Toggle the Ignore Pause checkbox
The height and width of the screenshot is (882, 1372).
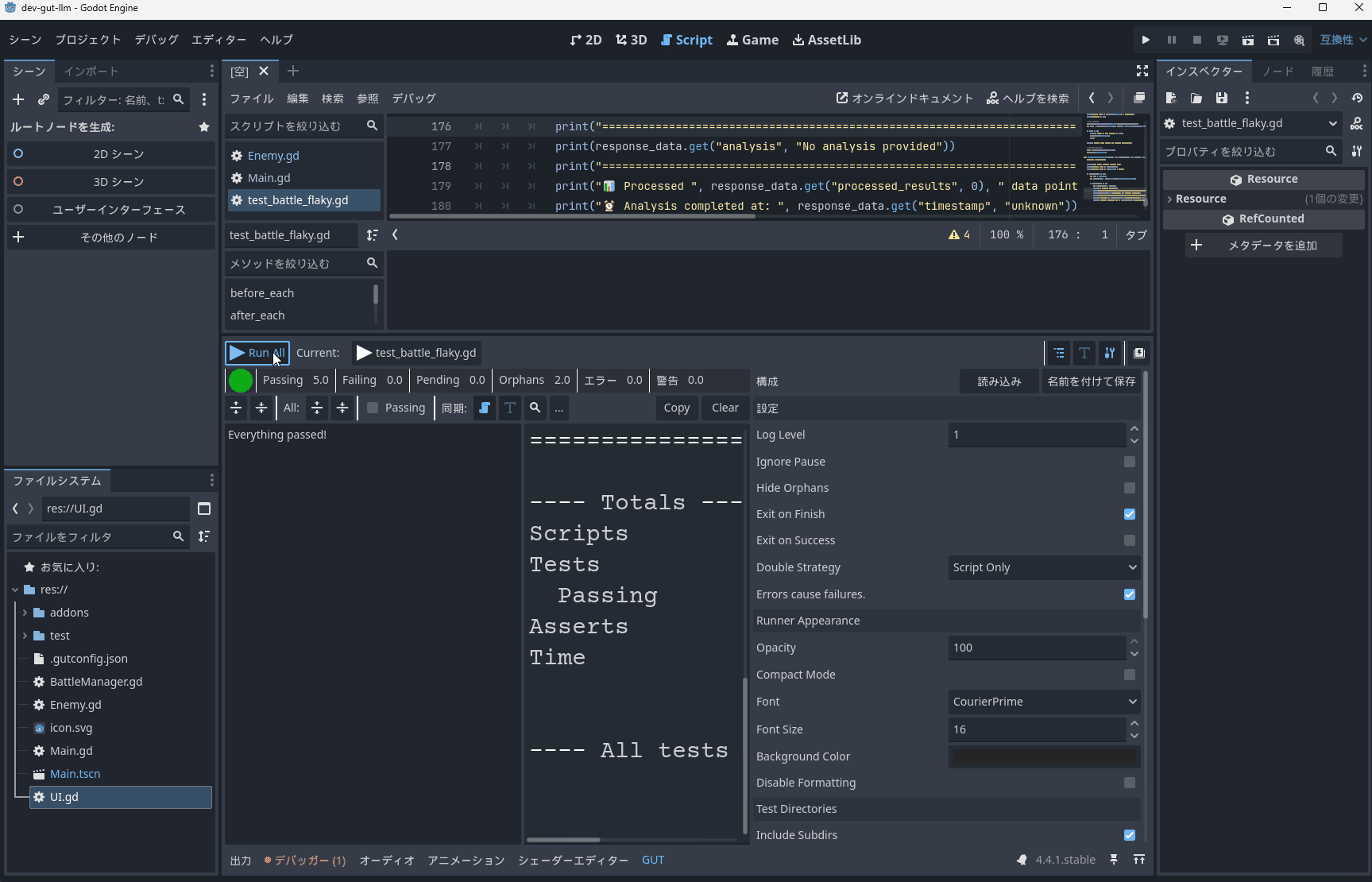[1130, 462]
